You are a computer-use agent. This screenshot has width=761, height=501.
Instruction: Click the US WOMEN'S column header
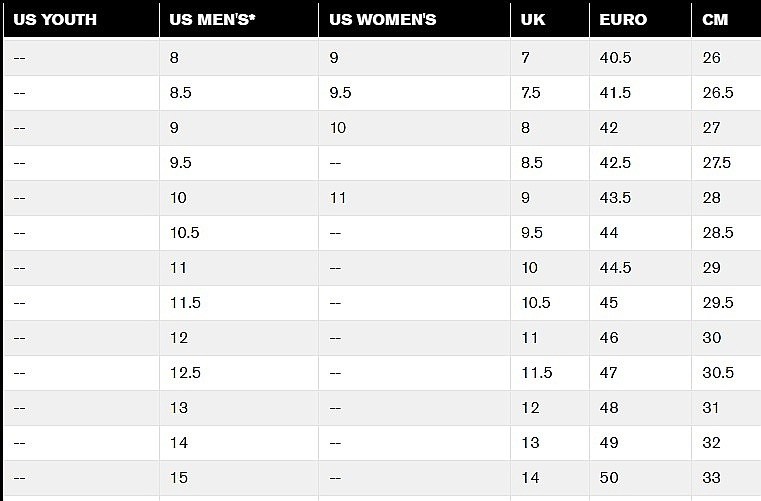(383, 20)
